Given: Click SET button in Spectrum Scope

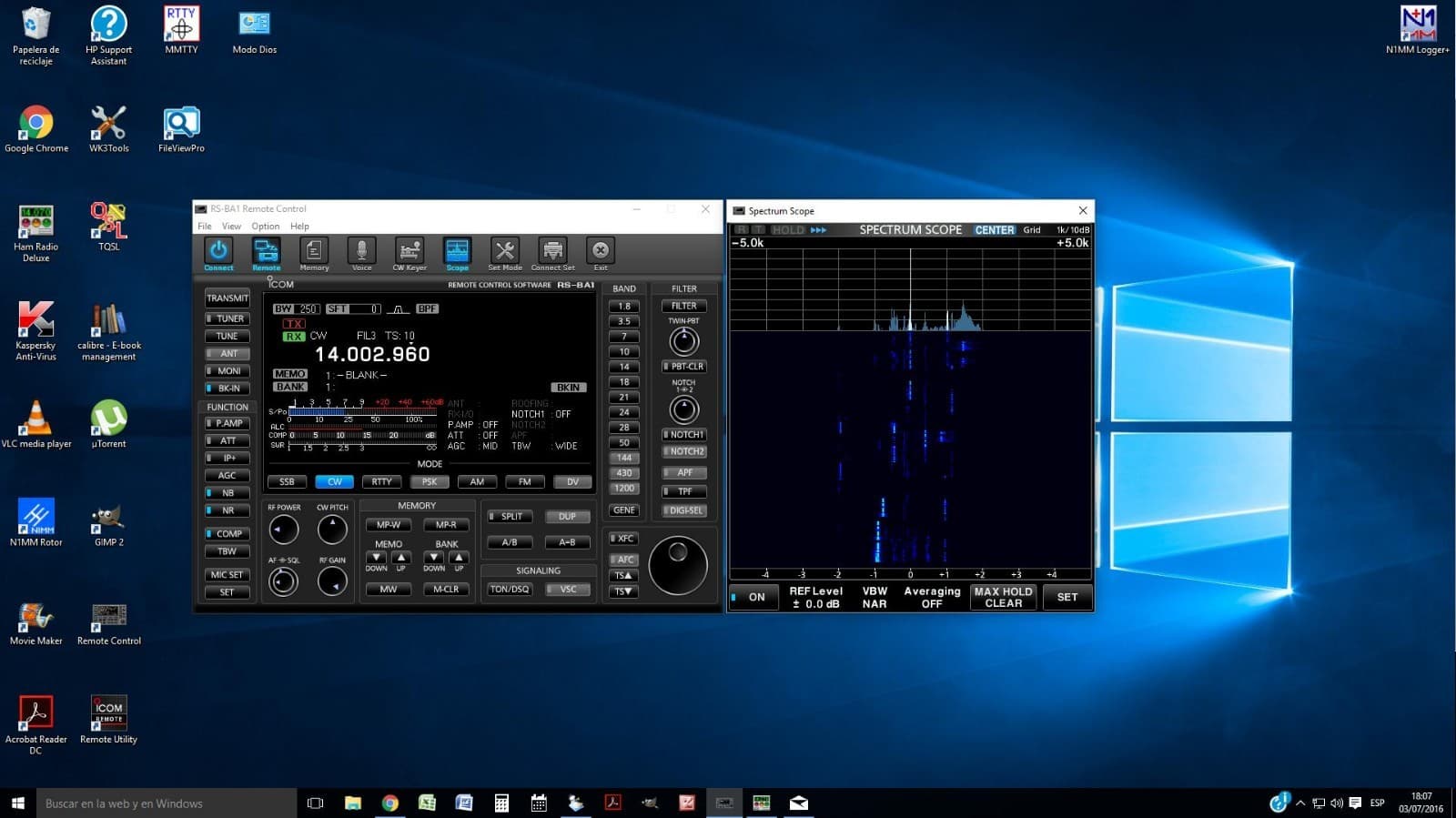Looking at the screenshot, I should coord(1067,597).
